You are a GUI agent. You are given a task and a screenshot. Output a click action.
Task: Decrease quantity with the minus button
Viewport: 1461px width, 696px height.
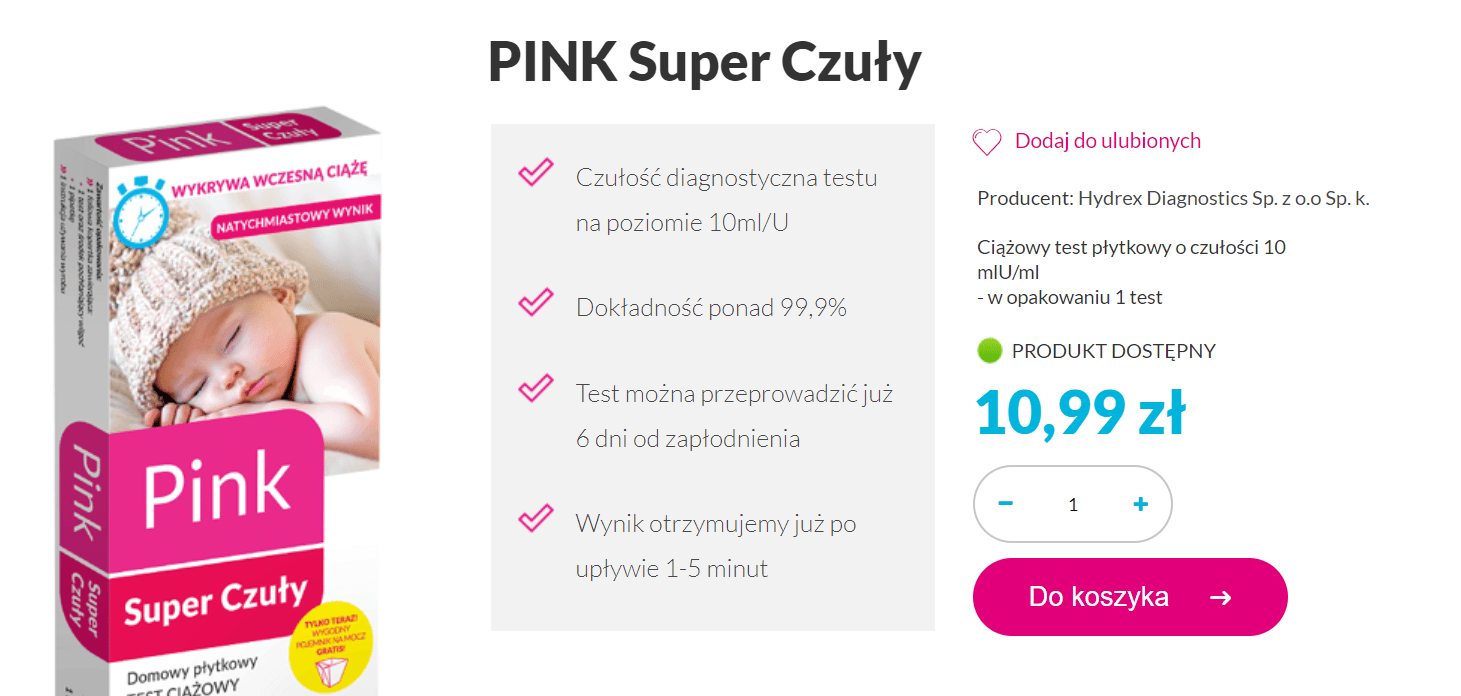(x=1006, y=504)
